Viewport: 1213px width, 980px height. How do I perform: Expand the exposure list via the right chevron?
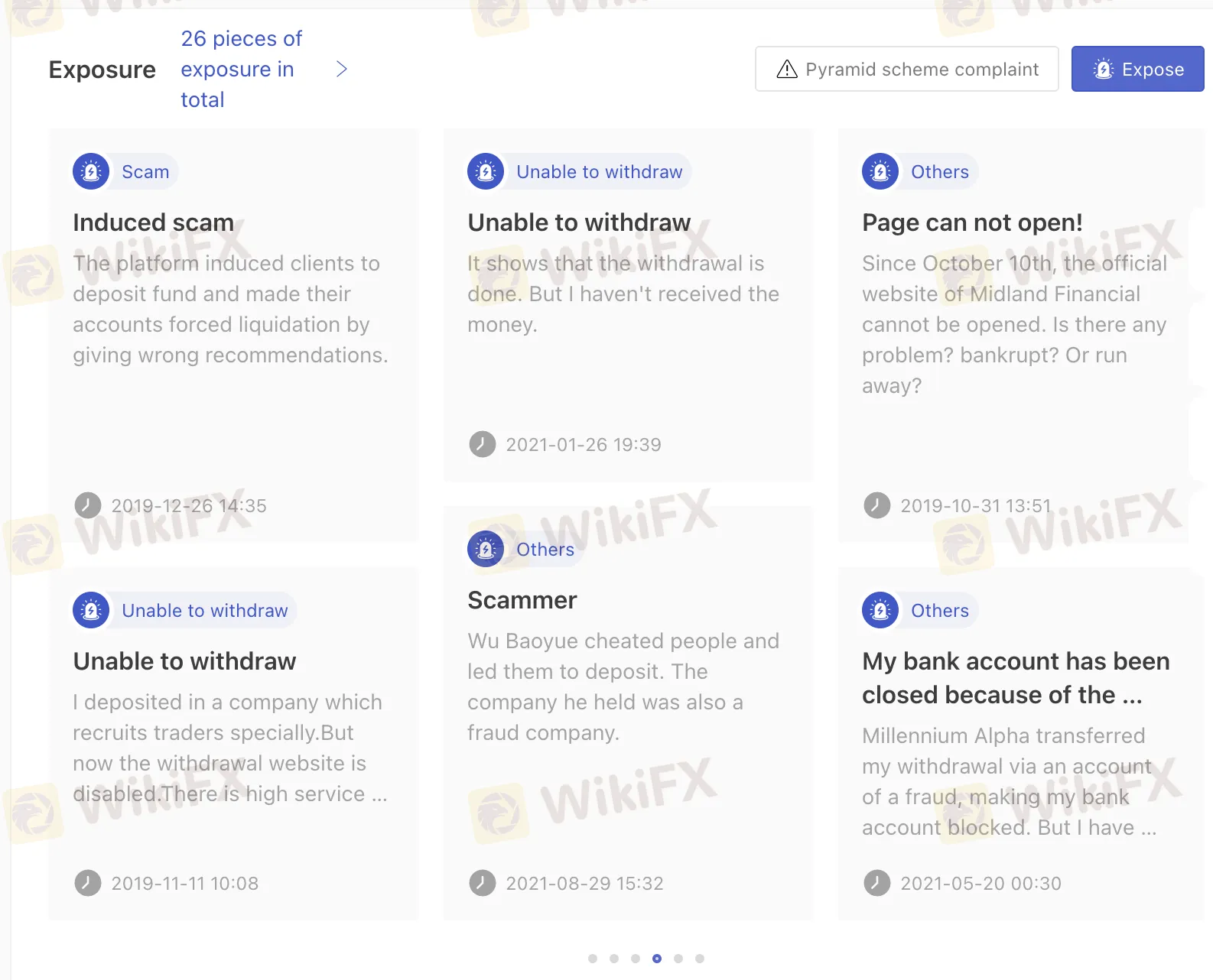(x=342, y=69)
